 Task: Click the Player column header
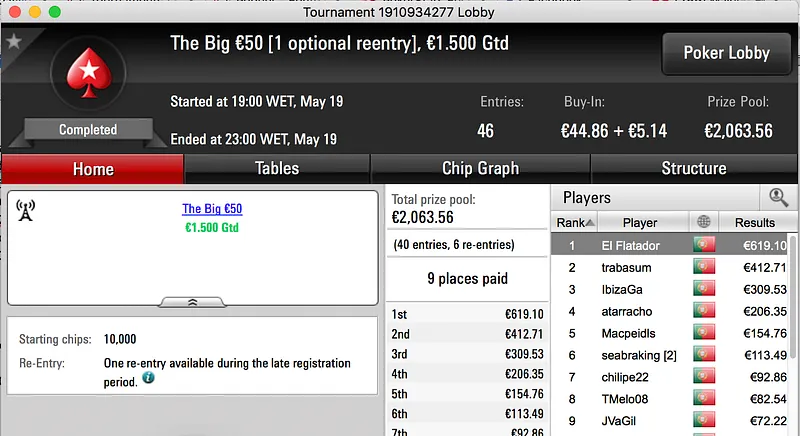click(x=640, y=223)
